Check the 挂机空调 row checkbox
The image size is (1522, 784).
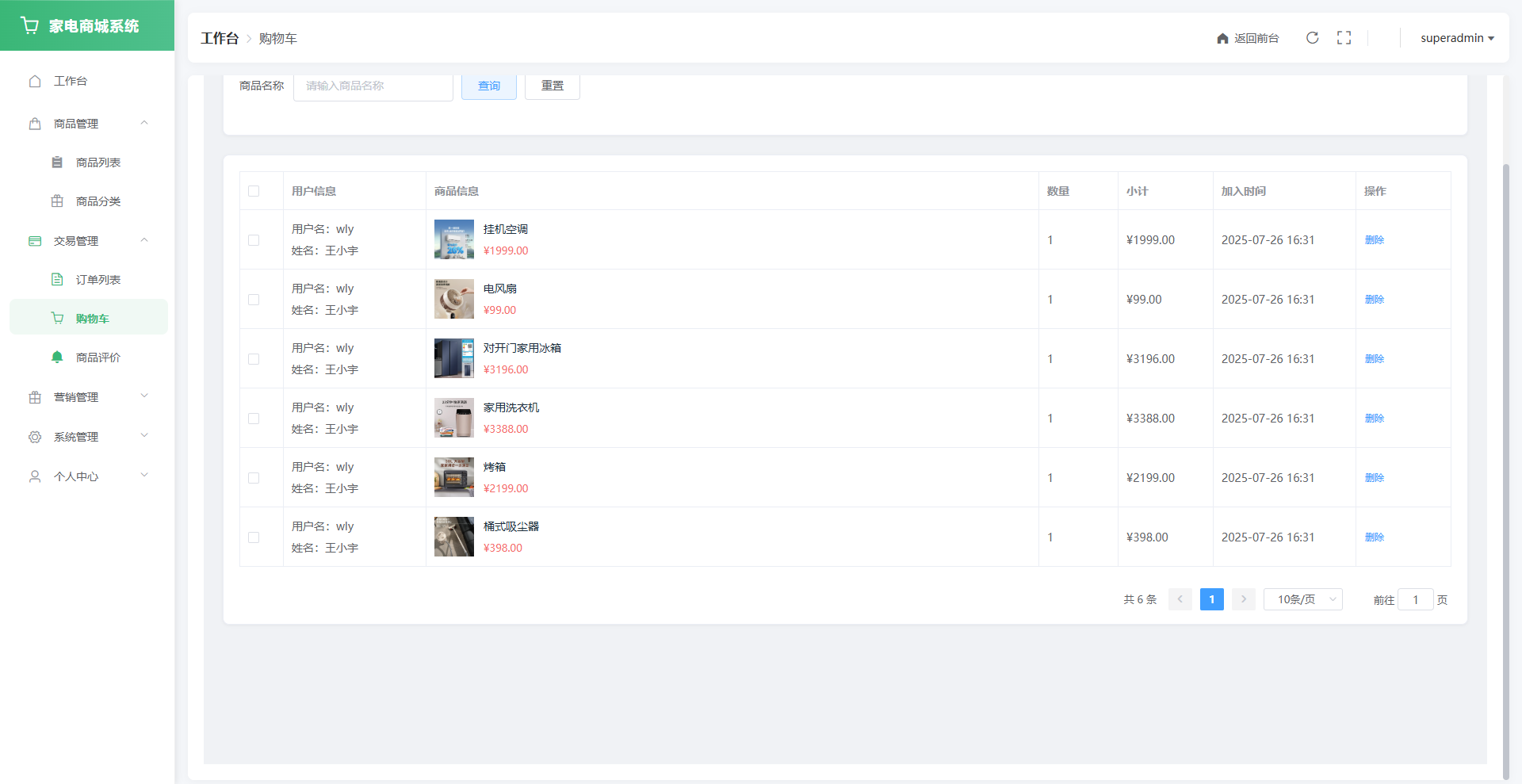coord(254,240)
